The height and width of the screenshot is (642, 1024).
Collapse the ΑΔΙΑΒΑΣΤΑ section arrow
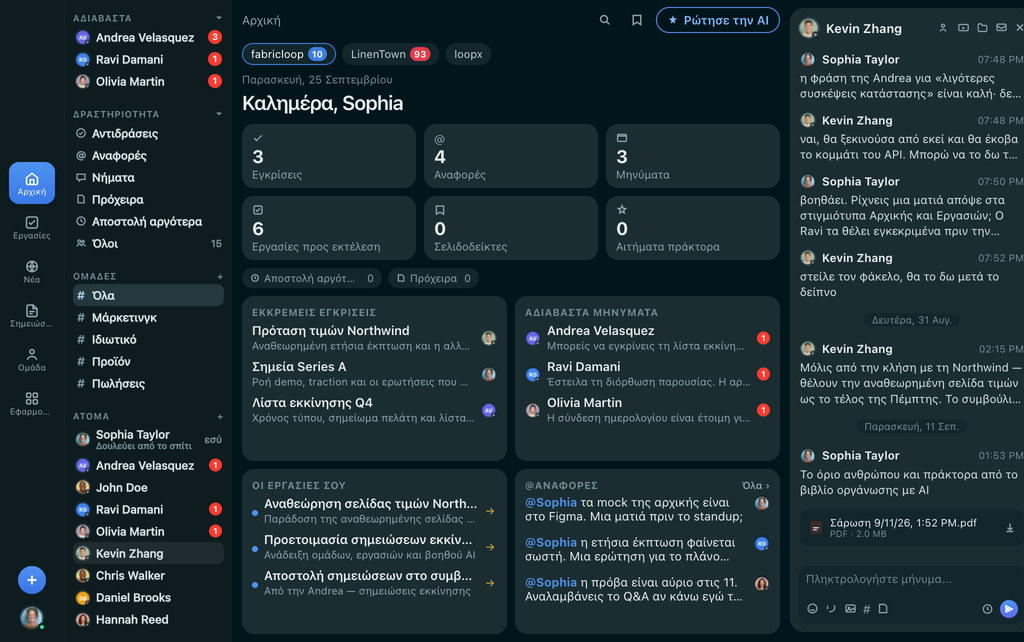(x=219, y=18)
